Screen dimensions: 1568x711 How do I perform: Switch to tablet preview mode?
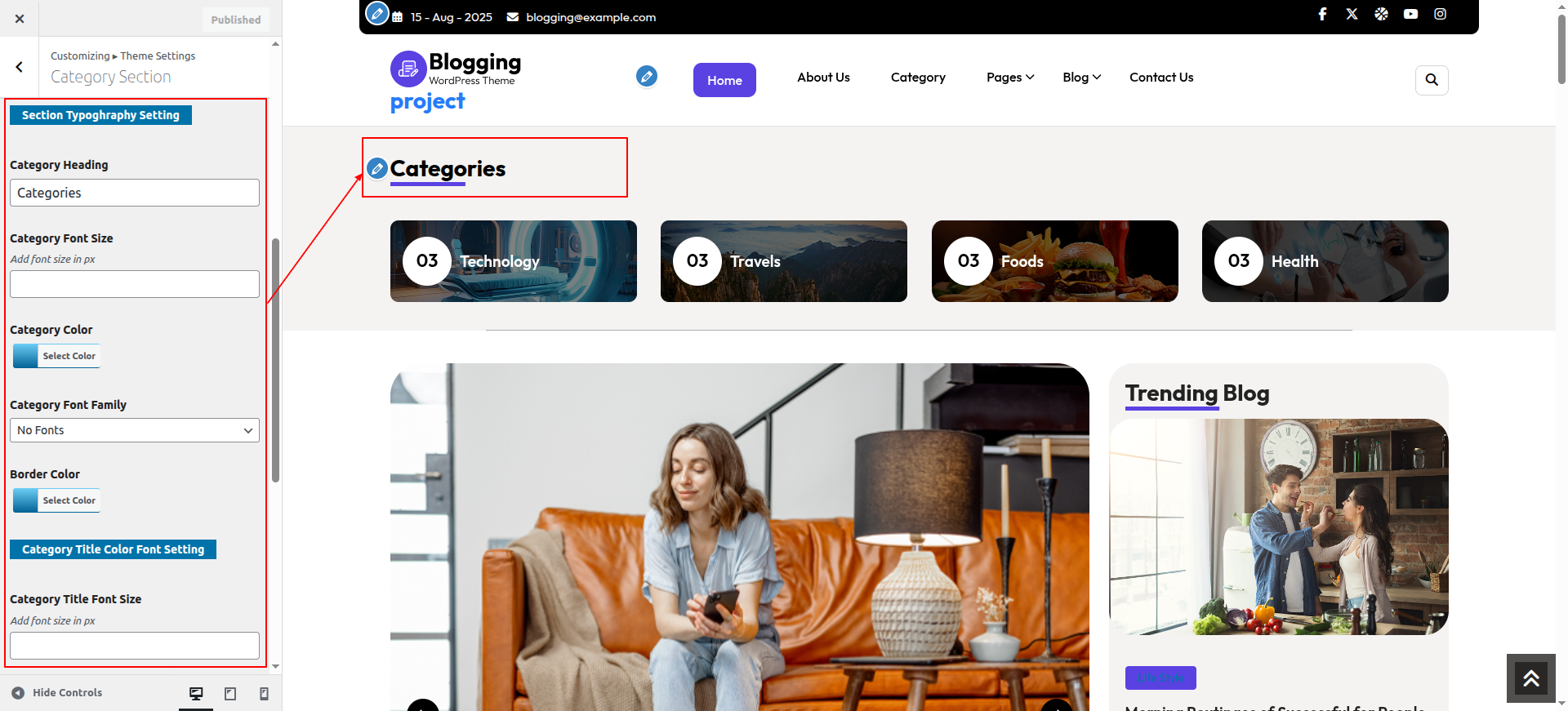point(230,693)
